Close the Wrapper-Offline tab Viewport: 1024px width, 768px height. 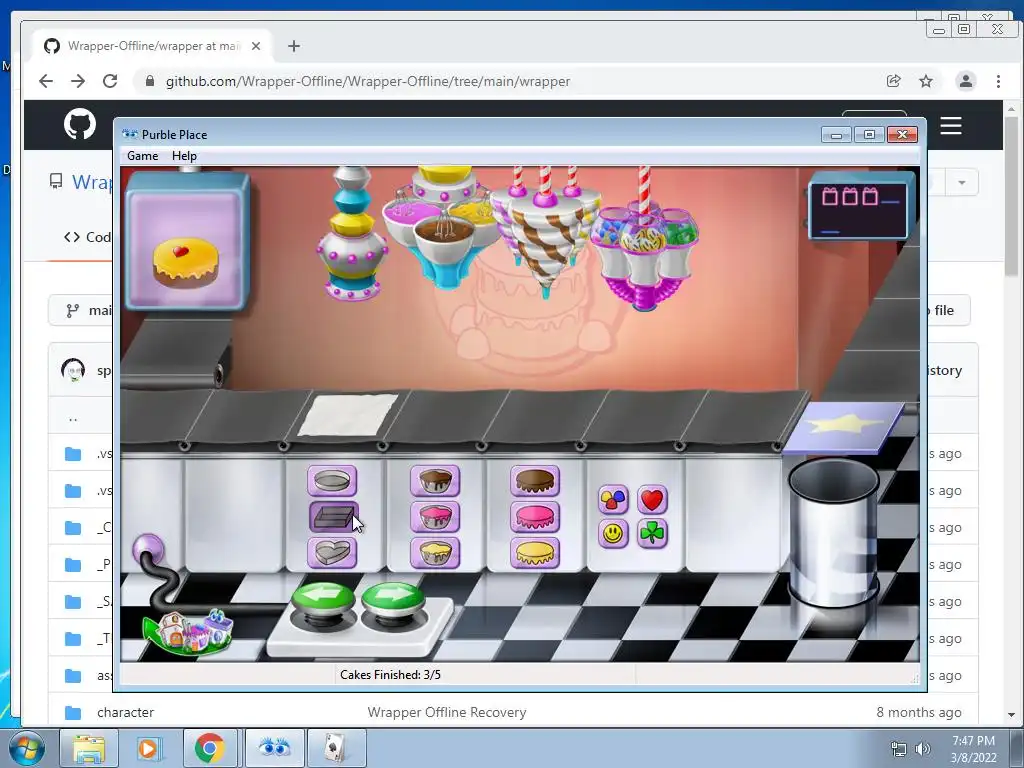click(x=256, y=46)
